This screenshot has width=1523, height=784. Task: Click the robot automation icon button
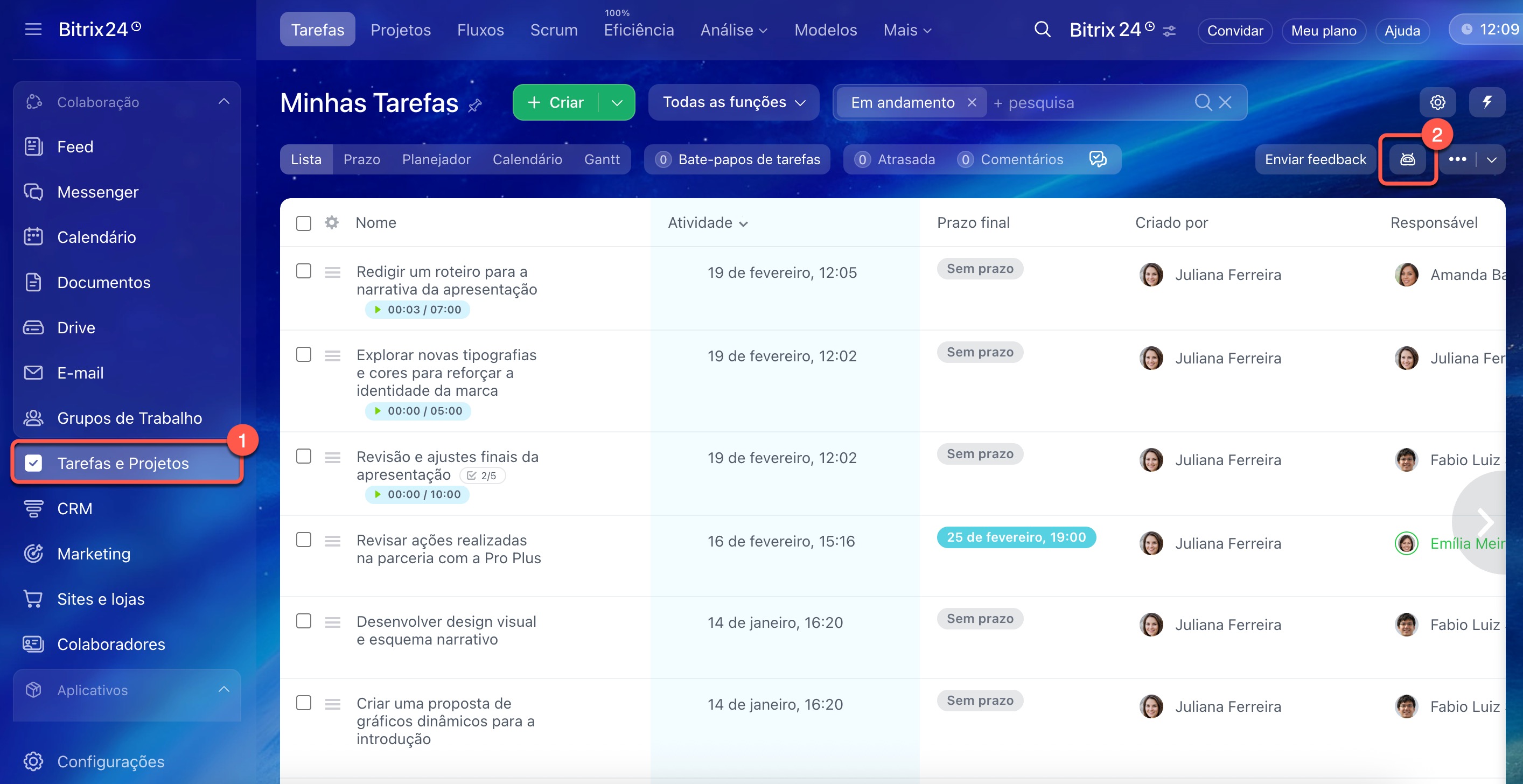point(1407,159)
